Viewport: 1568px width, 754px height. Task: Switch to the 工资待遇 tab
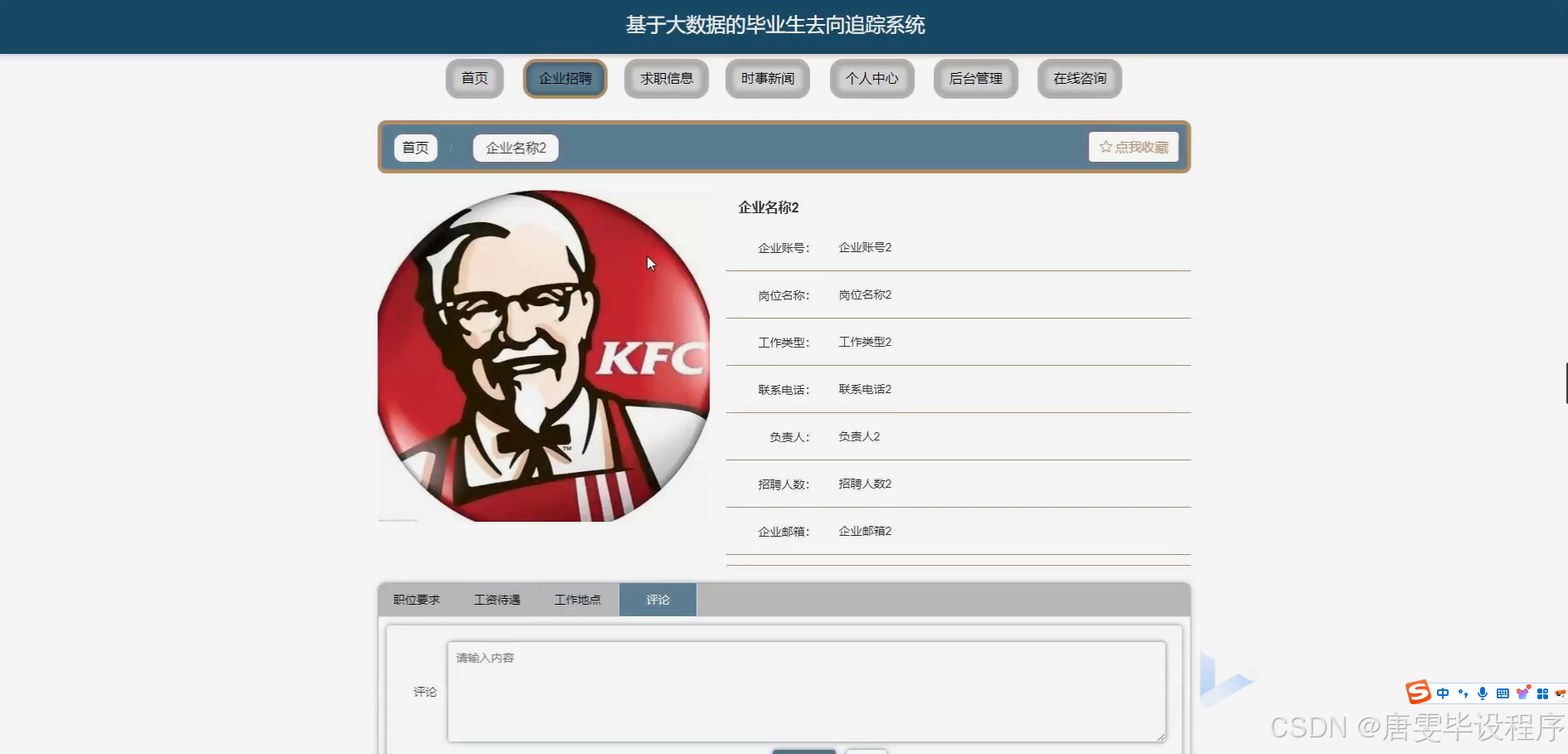click(497, 600)
